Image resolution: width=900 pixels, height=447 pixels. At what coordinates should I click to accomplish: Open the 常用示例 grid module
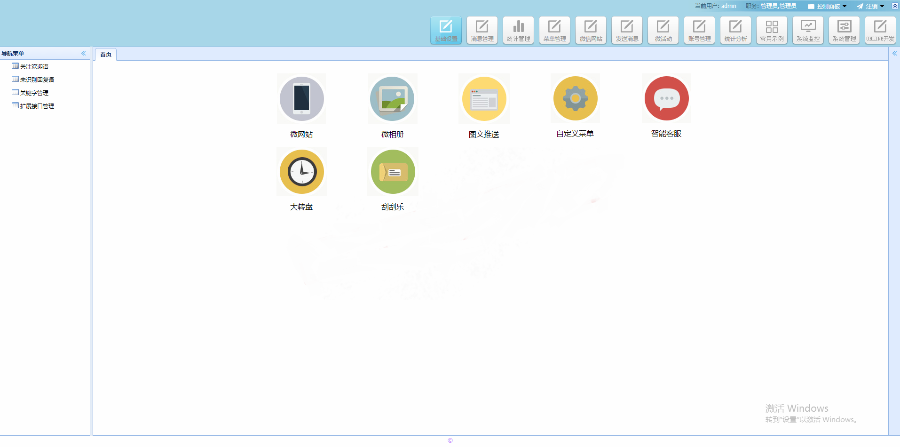(x=772, y=30)
